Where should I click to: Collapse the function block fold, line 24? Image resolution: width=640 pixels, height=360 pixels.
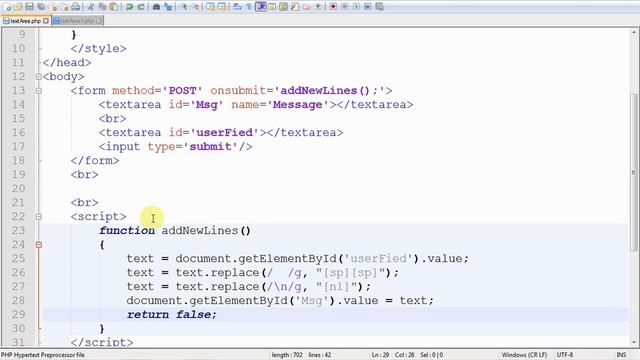39,244
